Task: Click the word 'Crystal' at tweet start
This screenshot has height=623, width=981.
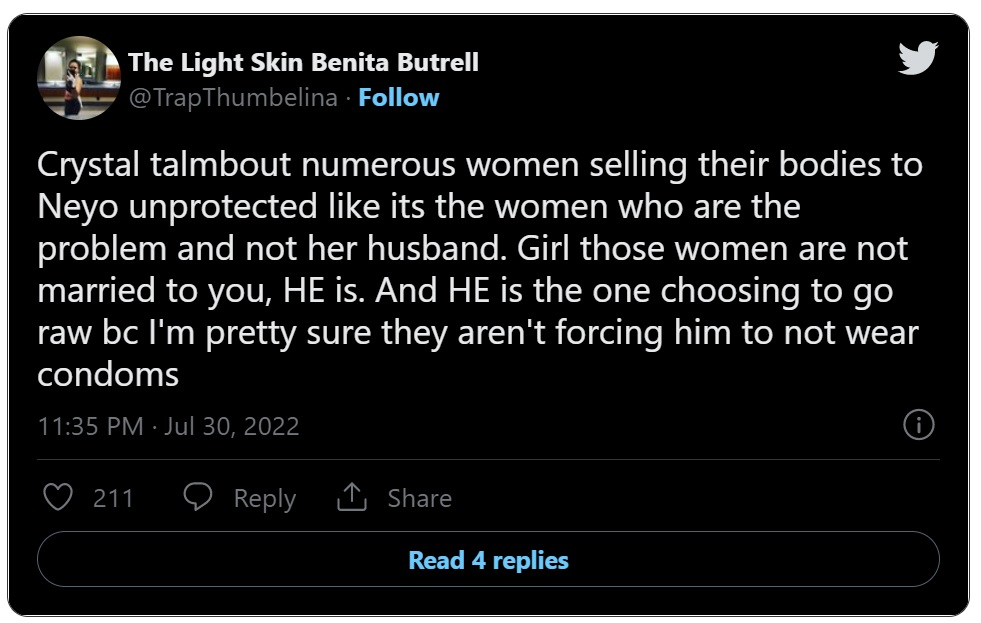Action: pyautogui.click(x=88, y=166)
